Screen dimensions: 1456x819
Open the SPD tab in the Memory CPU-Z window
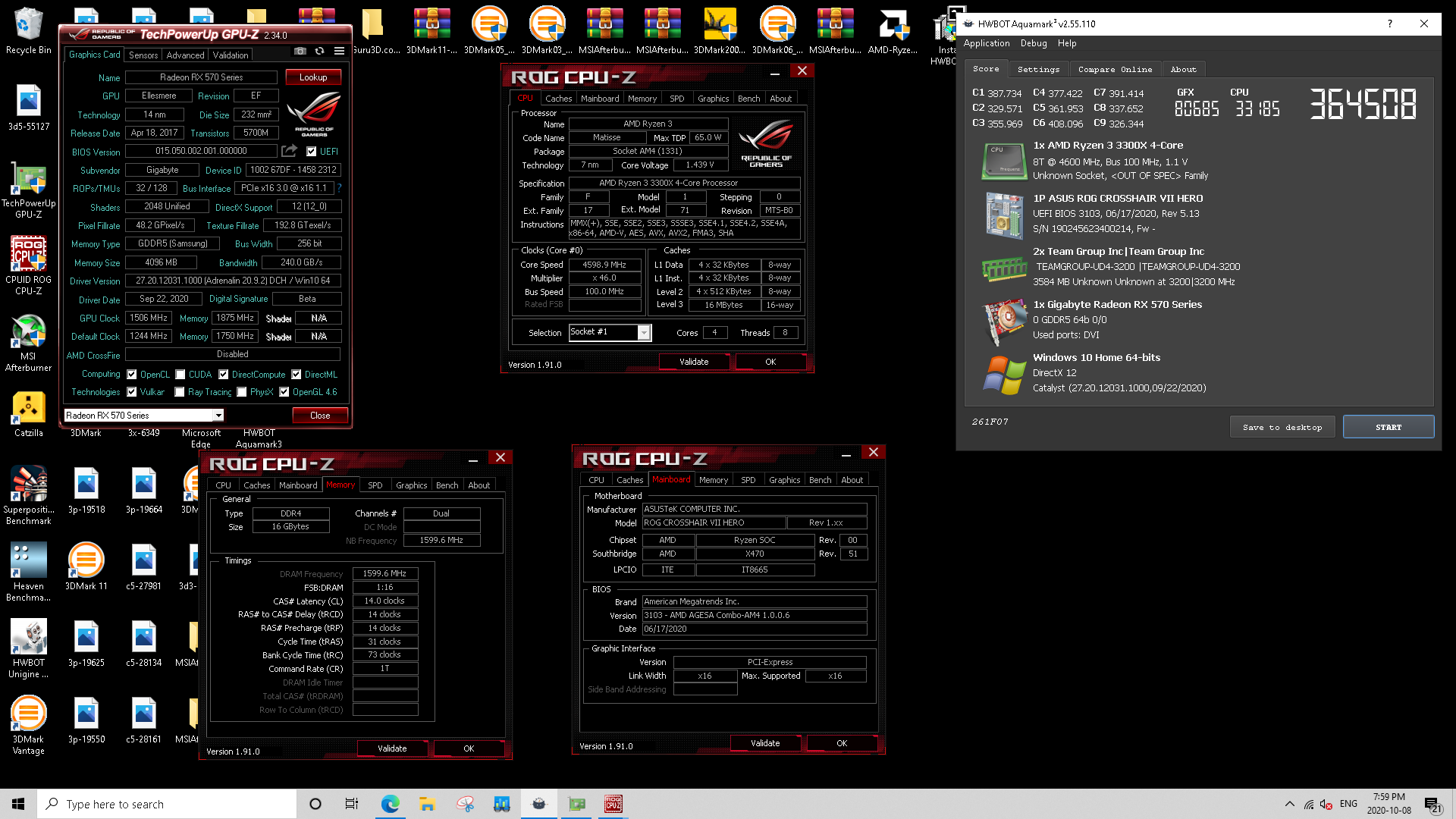click(x=375, y=485)
